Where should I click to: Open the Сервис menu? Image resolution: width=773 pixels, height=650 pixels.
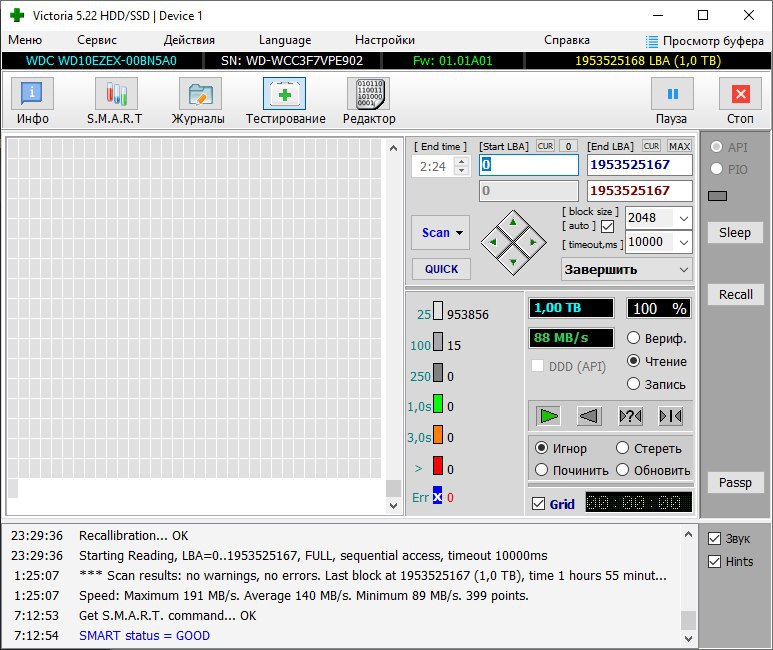[x=97, y=40]
